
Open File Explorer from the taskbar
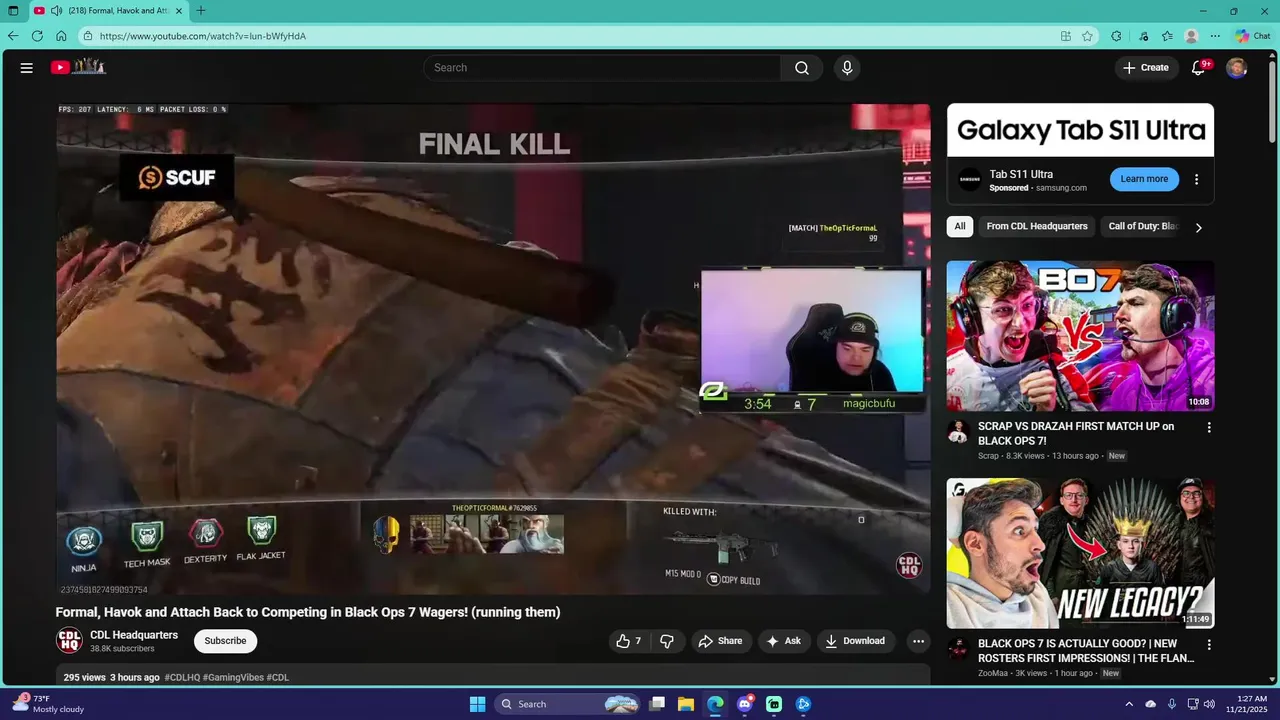coord(686,704)
